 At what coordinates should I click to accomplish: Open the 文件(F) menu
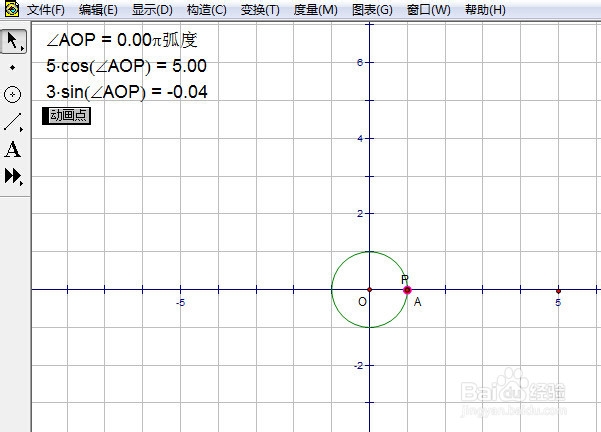(x=46, y=10)
